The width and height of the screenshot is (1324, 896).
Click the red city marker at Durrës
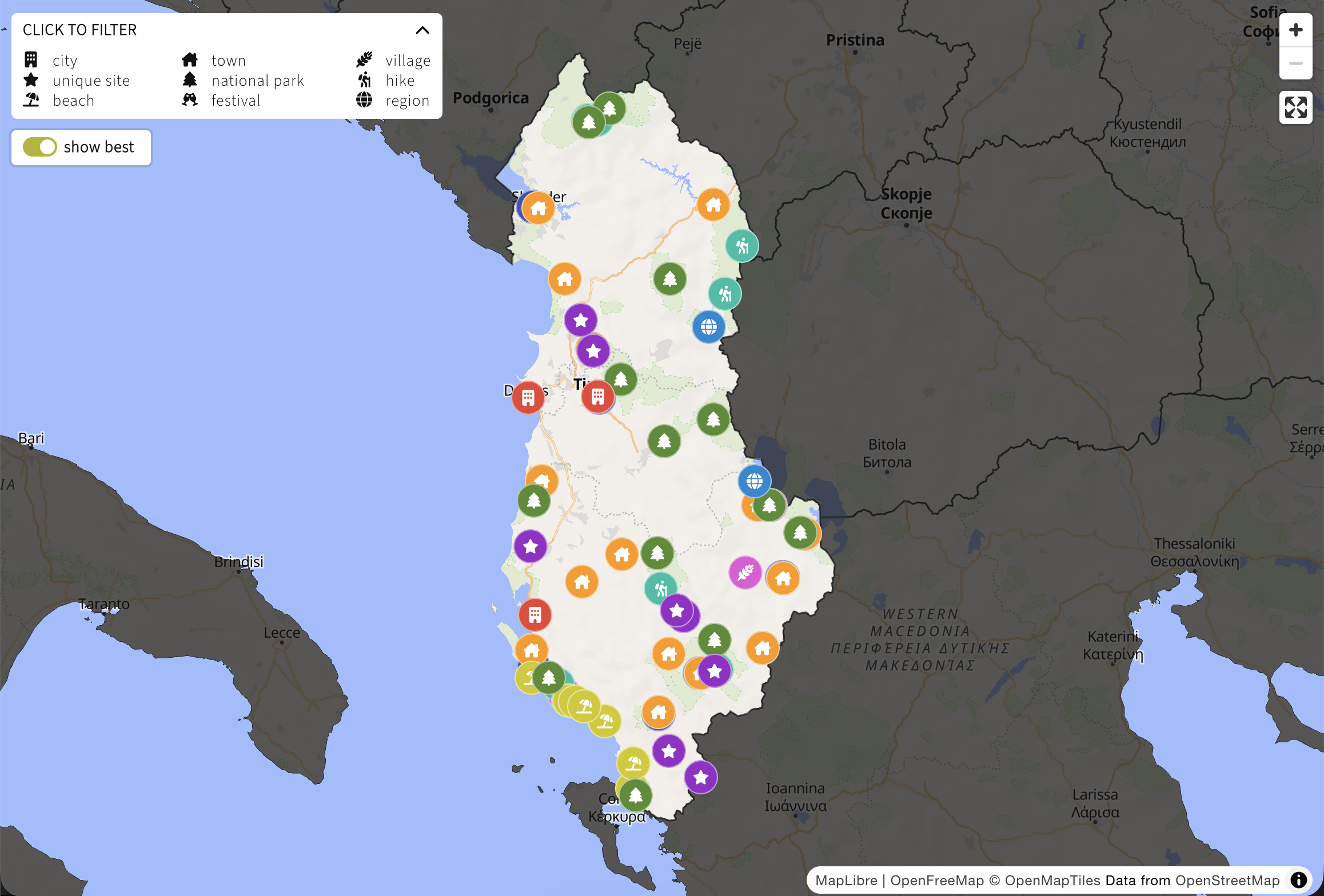click(528, 397)
